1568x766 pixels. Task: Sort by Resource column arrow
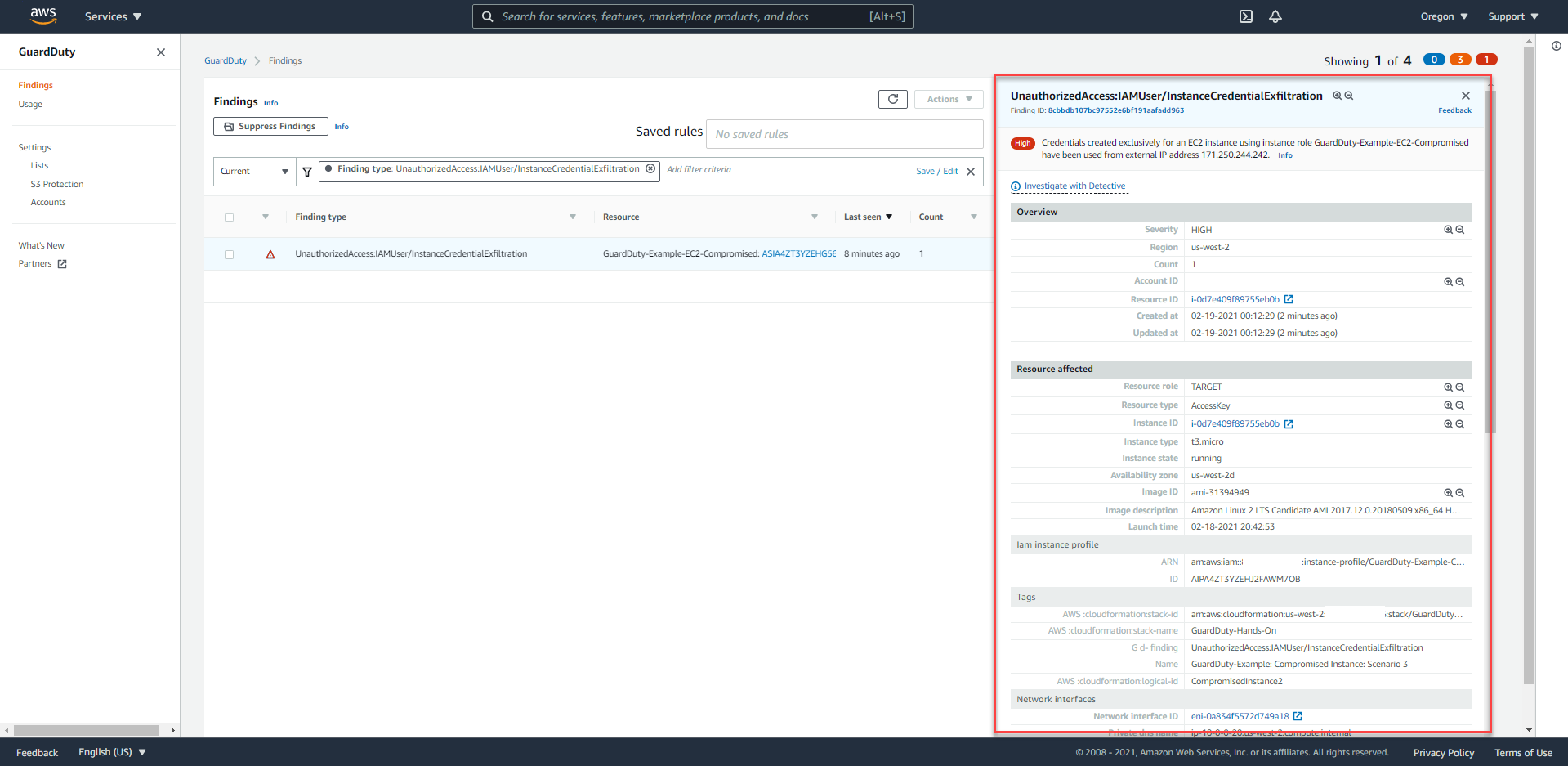pos(815,217)
